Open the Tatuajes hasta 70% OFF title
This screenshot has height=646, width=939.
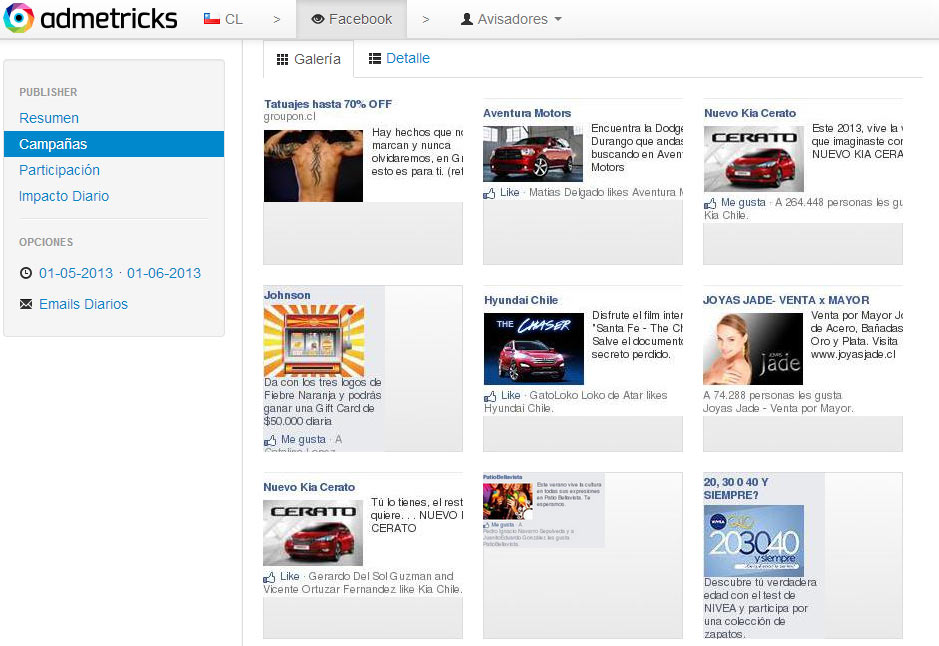(x=328, y=104)
